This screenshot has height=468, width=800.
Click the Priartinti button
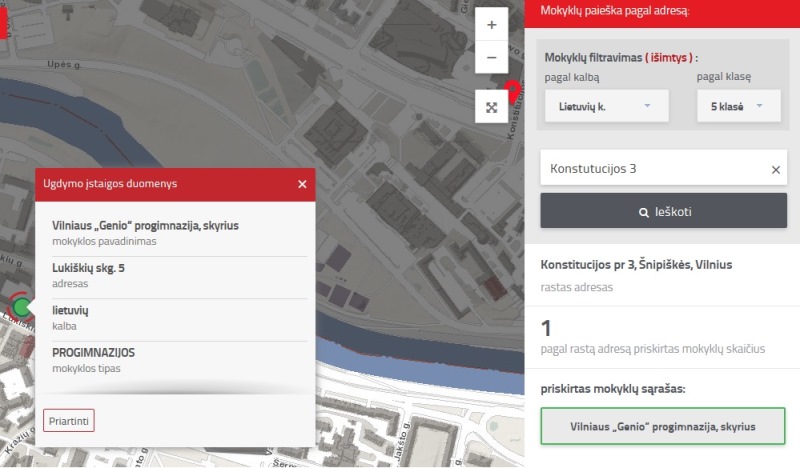click(69, 421)
